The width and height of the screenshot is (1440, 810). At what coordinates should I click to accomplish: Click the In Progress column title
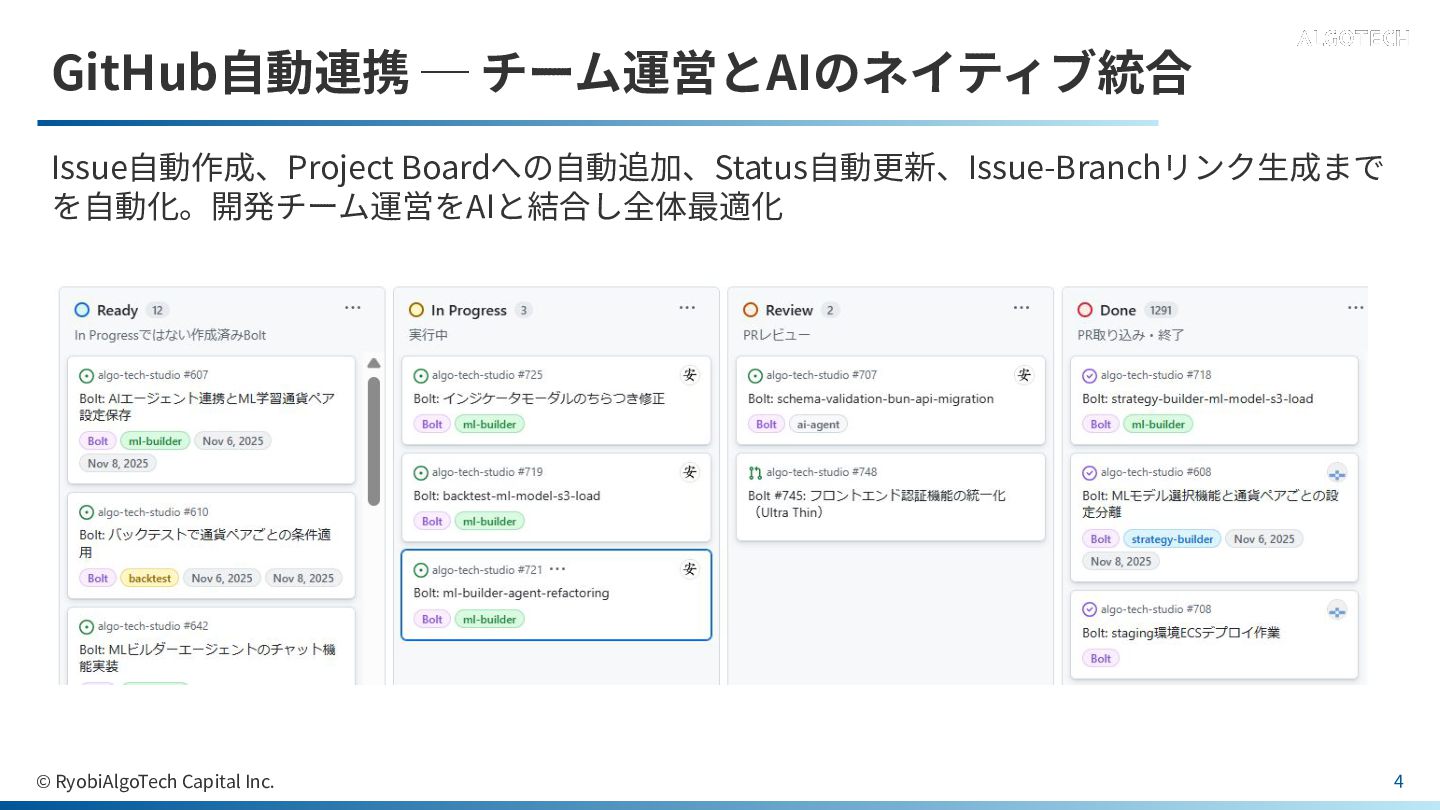469,310
